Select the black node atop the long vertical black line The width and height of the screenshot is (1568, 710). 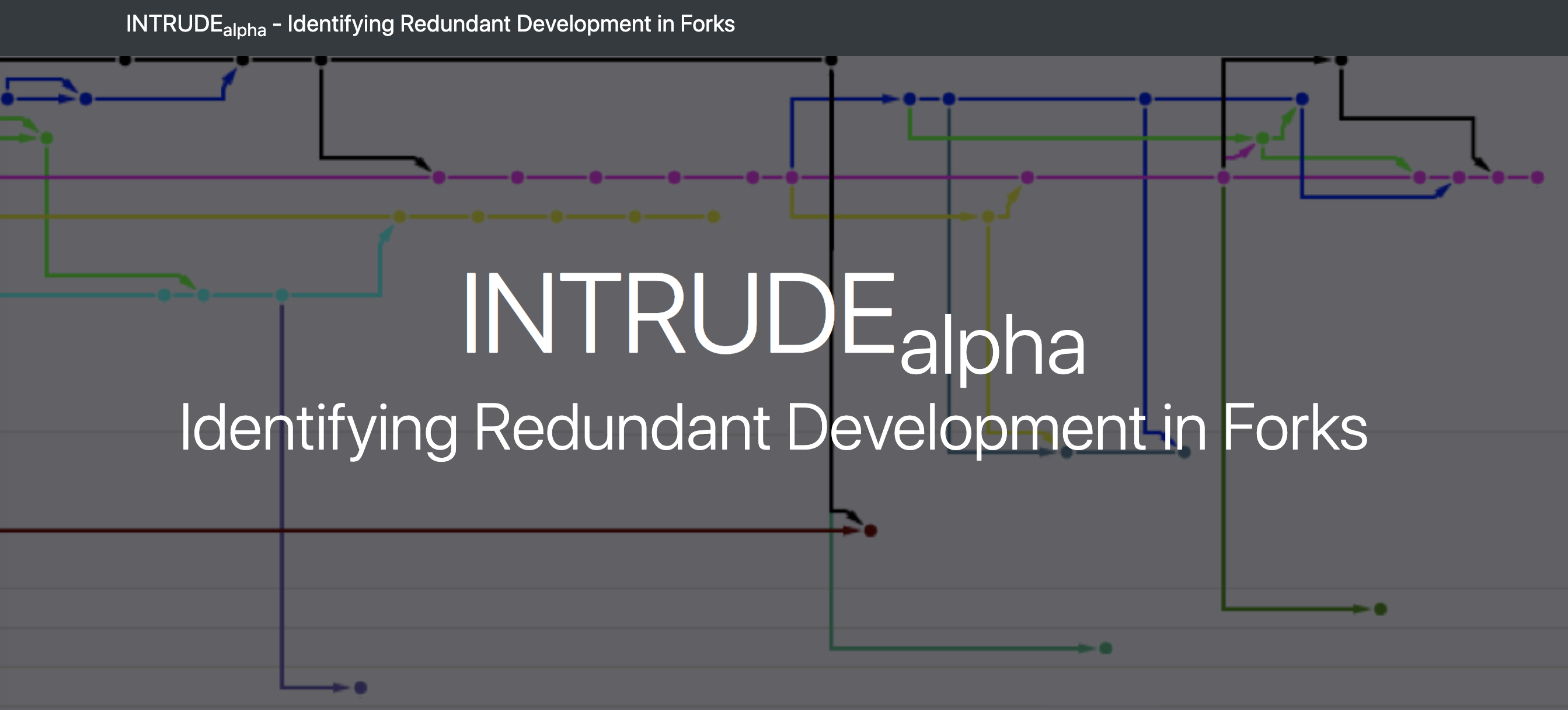coord(831,60)
